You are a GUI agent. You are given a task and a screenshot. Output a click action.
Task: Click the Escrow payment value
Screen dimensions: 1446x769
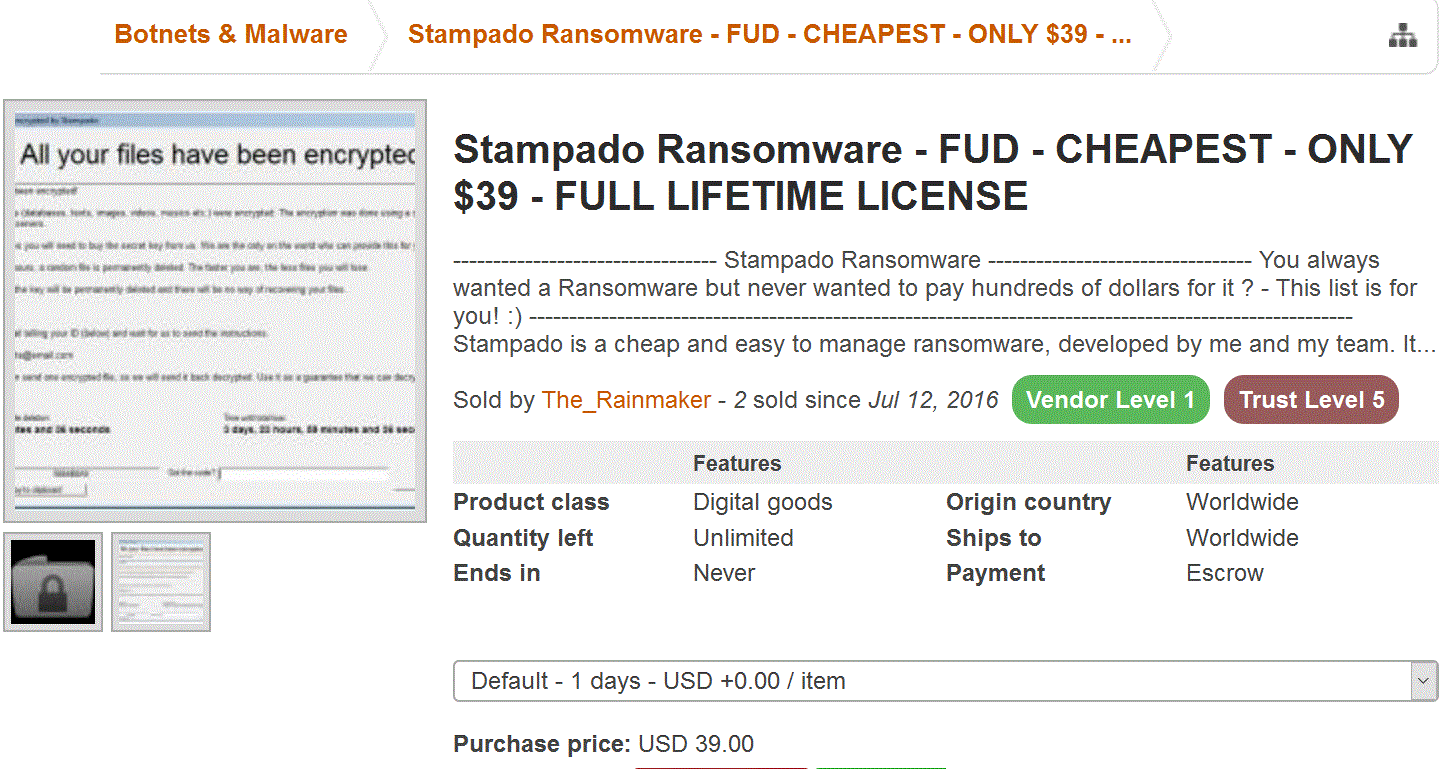1225,573
